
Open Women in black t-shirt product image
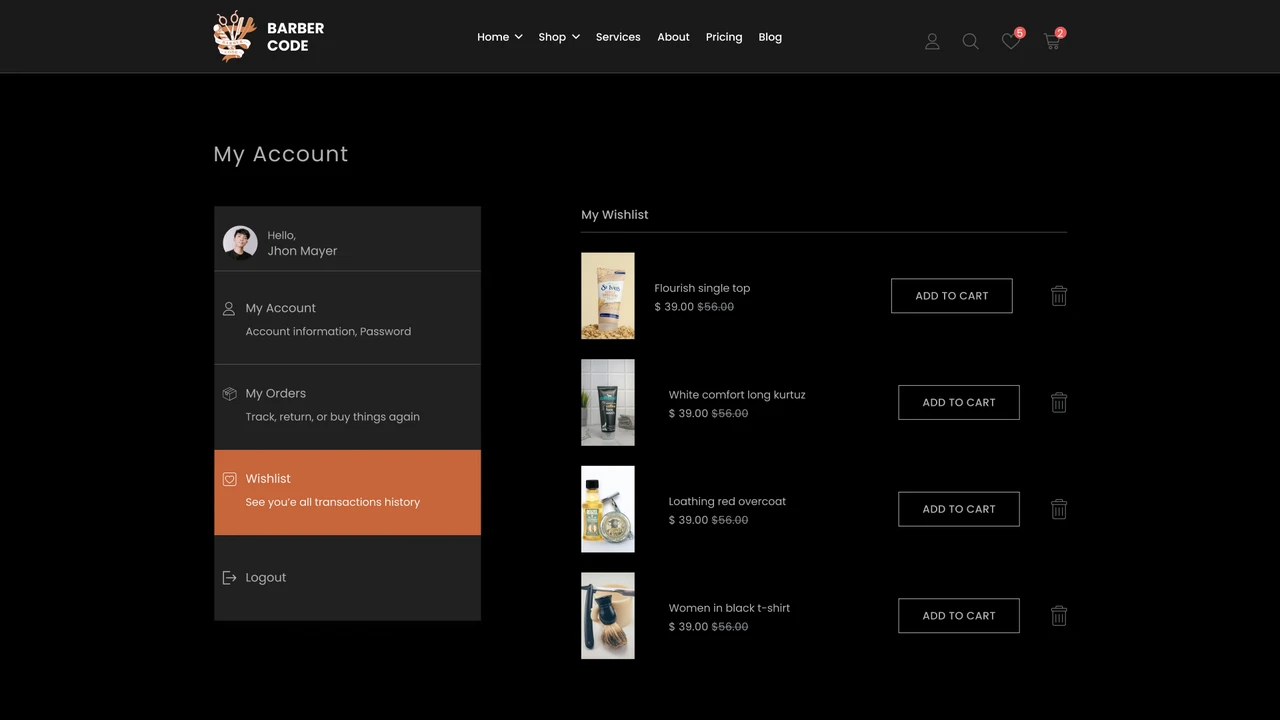pyautogui.click(x=608, y=616)
